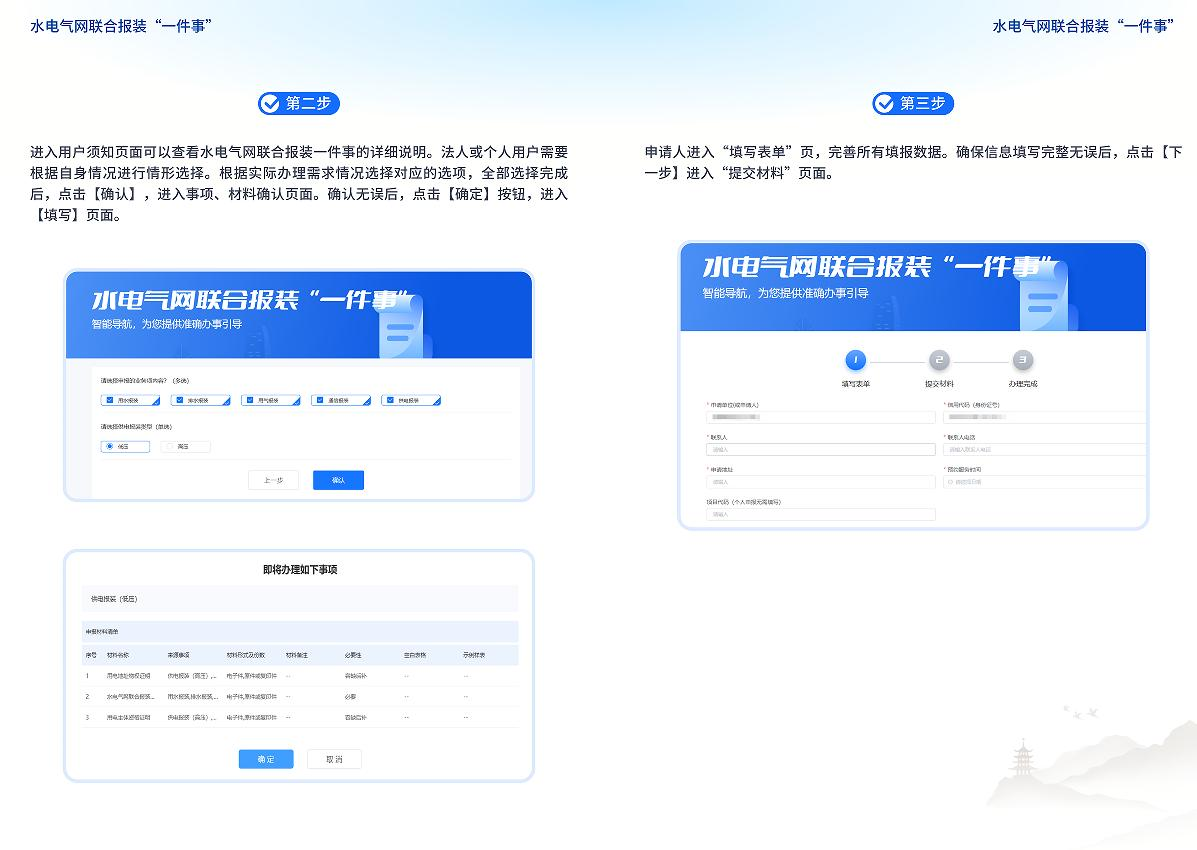Uncheck the 用水报装 checkbox
The height and width of the screenshot is (850, 1197).
click(110, 400)
